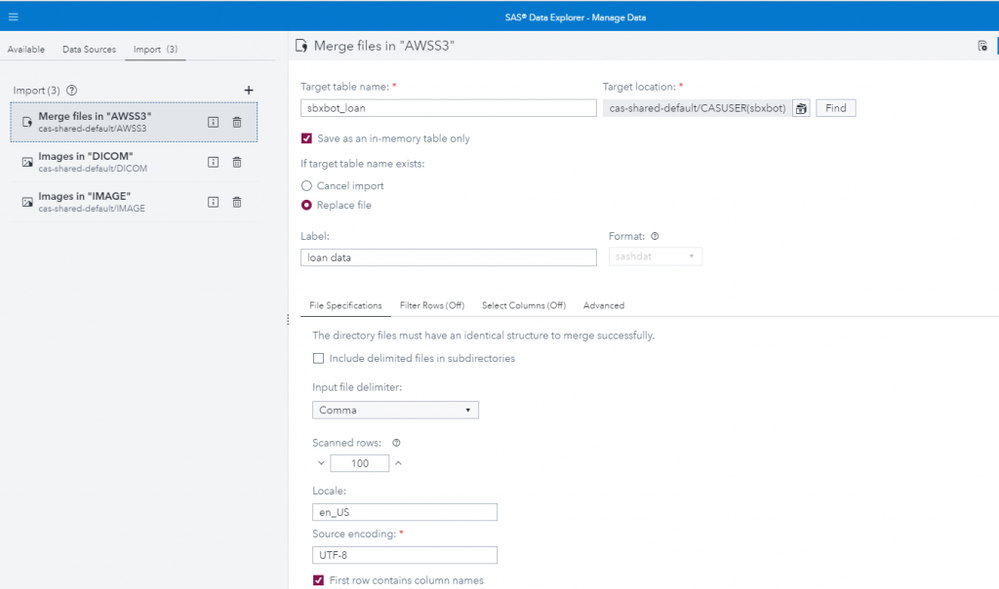Screen dimensions: 999x589
Task: Click the Target table name field
Action: pyautogui.click(x=448, y=108)
